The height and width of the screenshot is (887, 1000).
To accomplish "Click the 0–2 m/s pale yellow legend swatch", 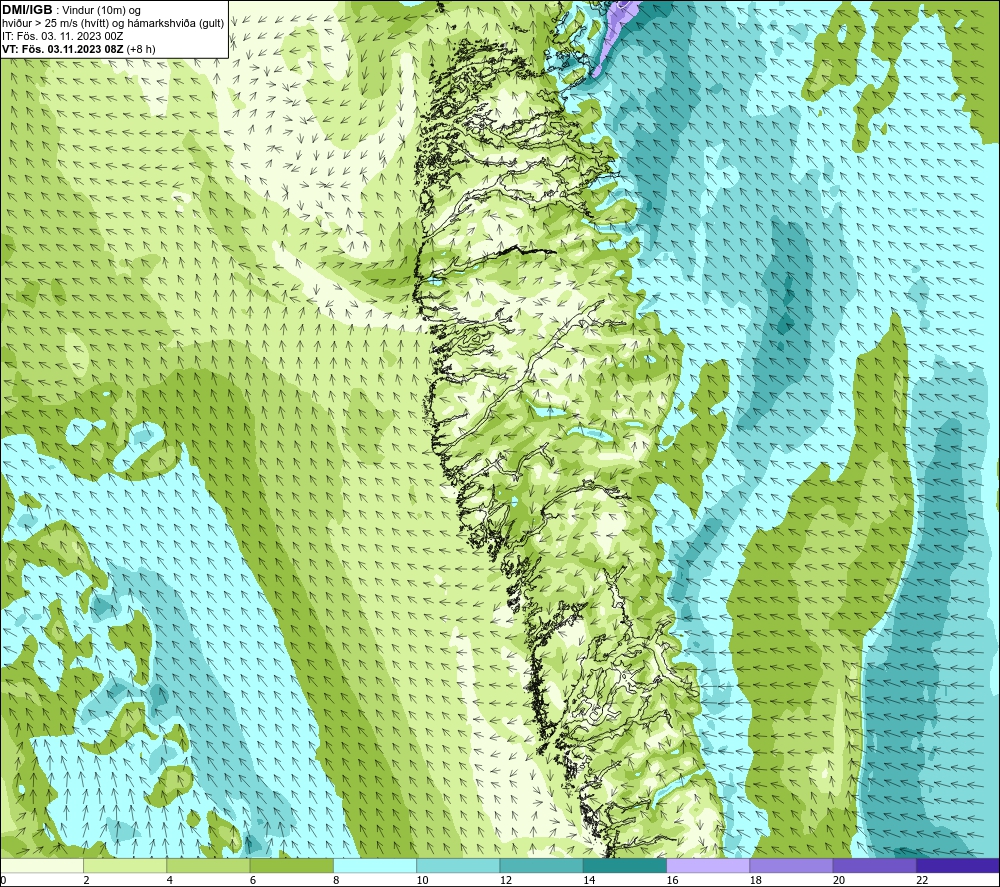I will click(42, 865).
